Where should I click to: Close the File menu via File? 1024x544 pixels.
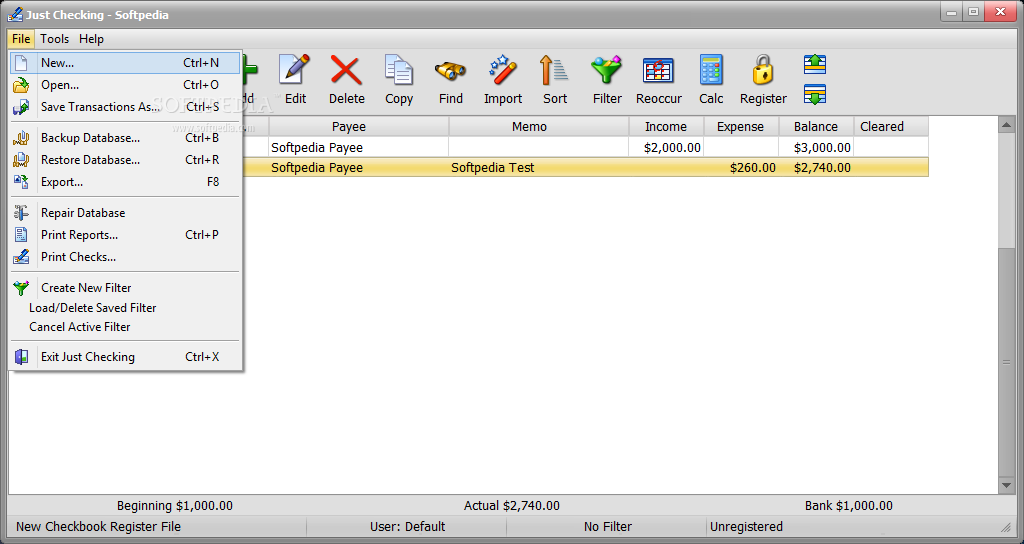[22, 39]
